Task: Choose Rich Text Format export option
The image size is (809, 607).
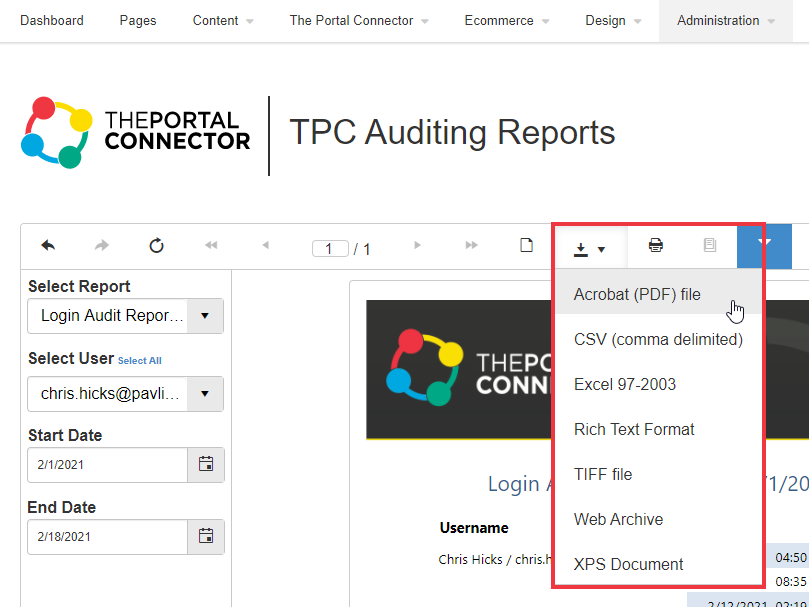Action: (658, 429)
